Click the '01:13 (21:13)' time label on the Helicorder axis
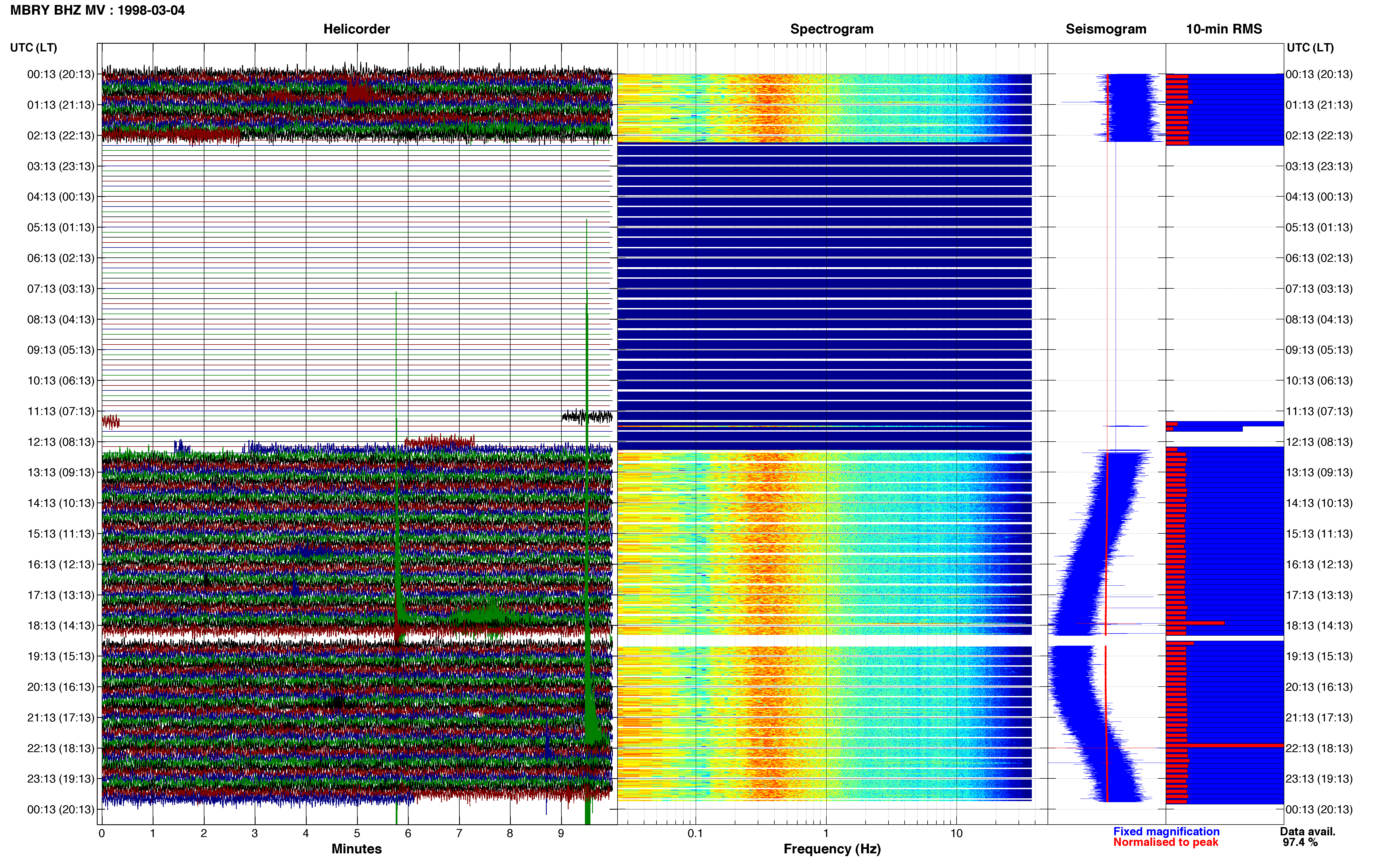This screenshot has width=1388, height=868. [x=60, y=105]
